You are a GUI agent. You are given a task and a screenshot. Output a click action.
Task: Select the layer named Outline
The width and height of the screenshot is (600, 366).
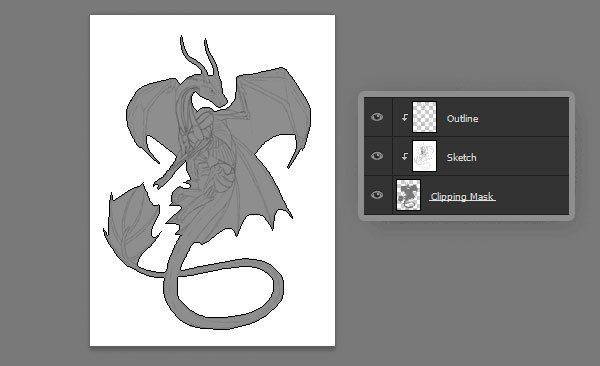(462, 119)
